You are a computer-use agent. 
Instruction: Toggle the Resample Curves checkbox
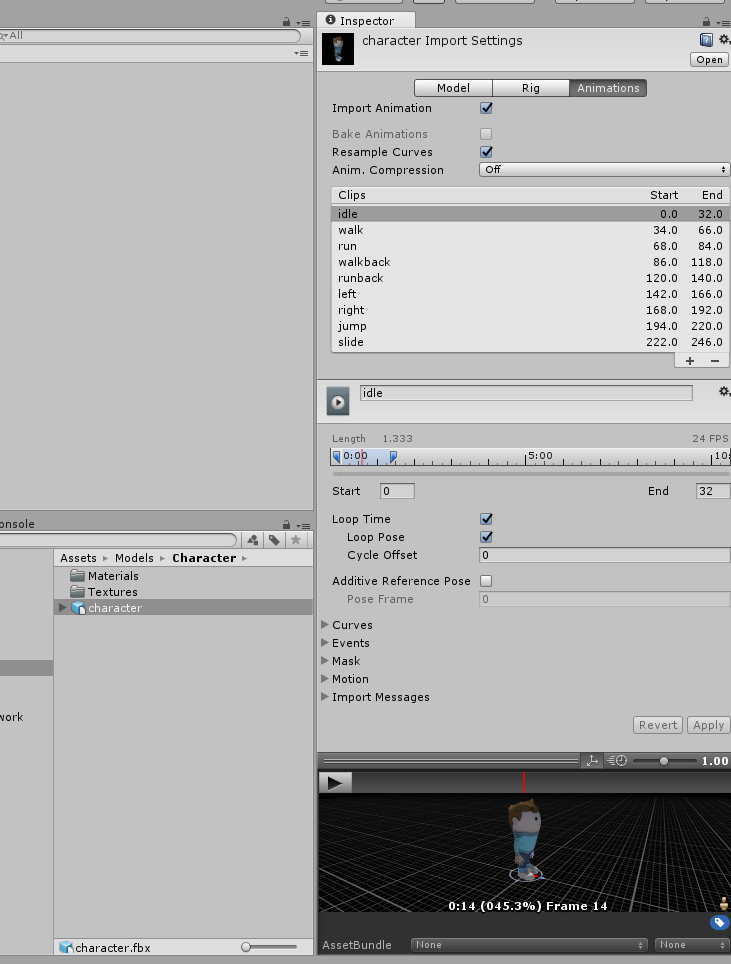tap(486, 152)
